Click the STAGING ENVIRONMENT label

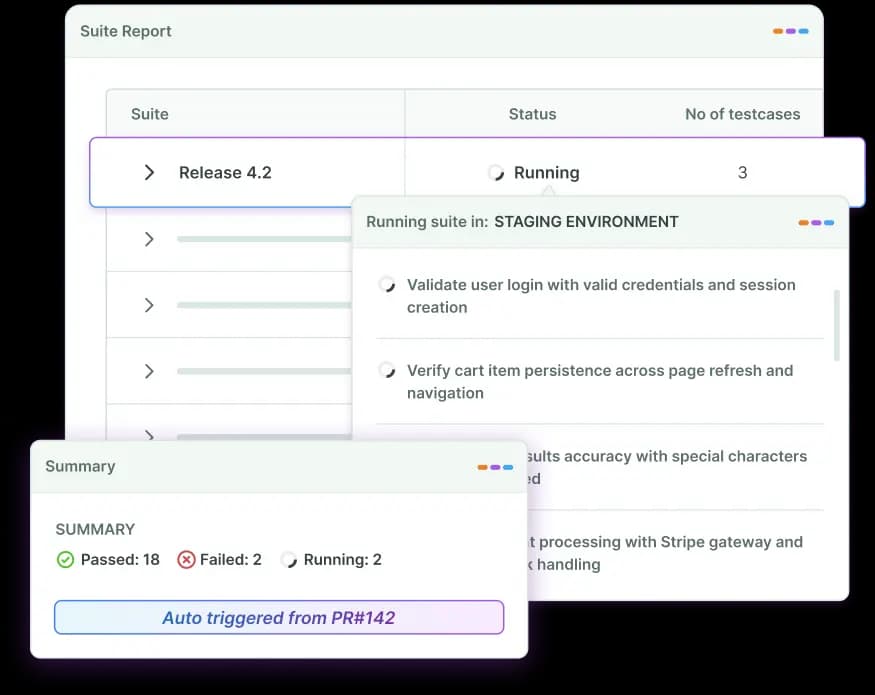586,222
